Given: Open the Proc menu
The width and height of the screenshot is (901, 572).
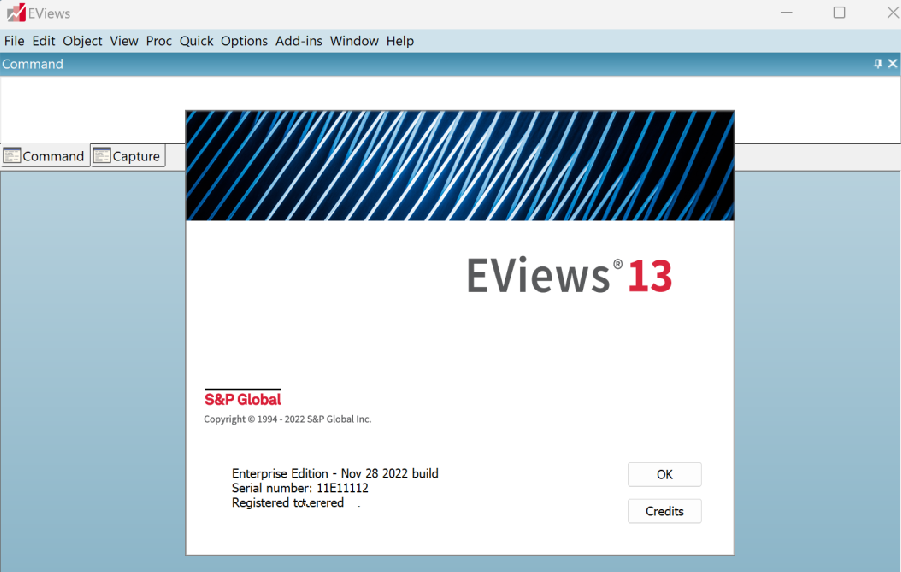Looking at the screenshot, I should click(159, 41).
